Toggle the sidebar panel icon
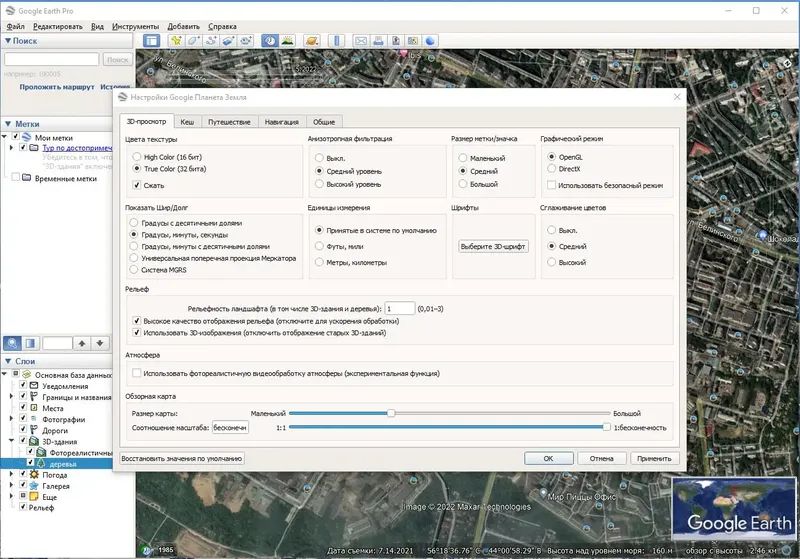The image size is (800, 559). (x=151, y=41)
